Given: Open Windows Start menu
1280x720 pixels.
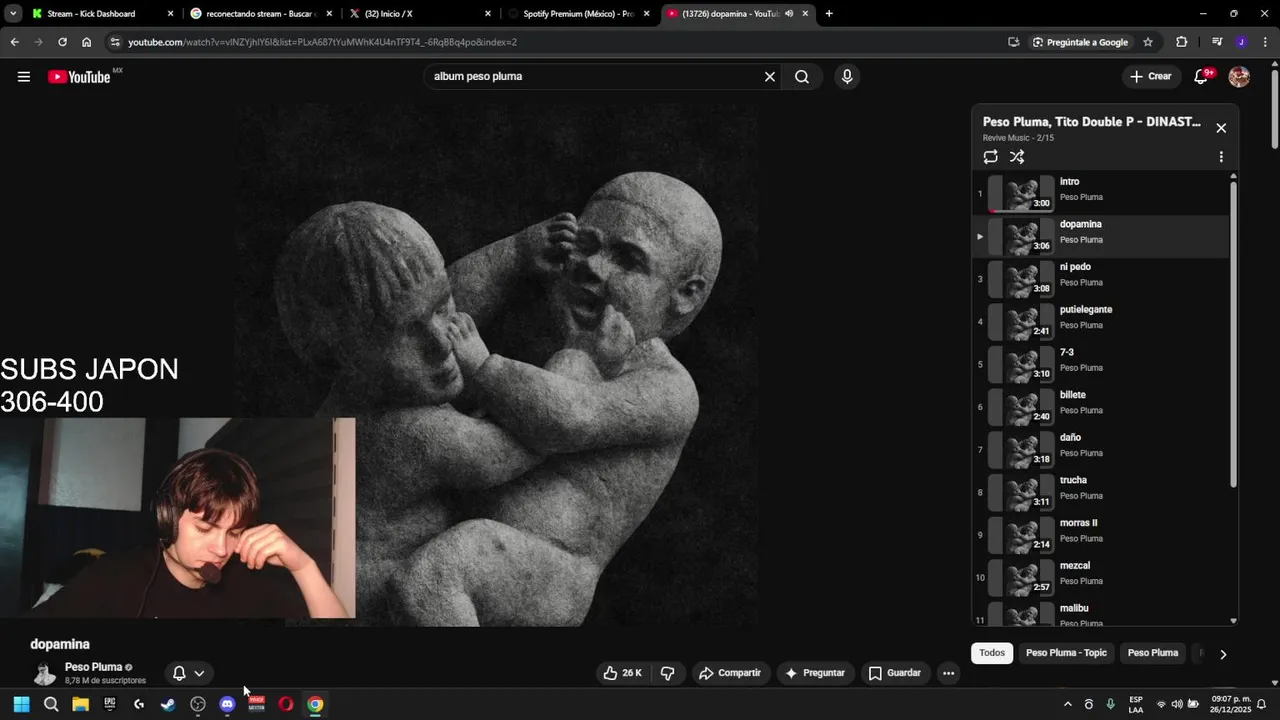Looking at the screenshot, I should pyautogui.click(x=21, y=704).
